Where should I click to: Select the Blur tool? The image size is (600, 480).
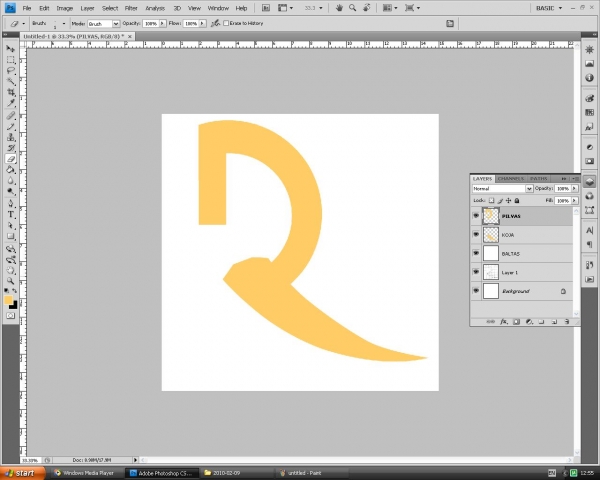tap(11, 181)
